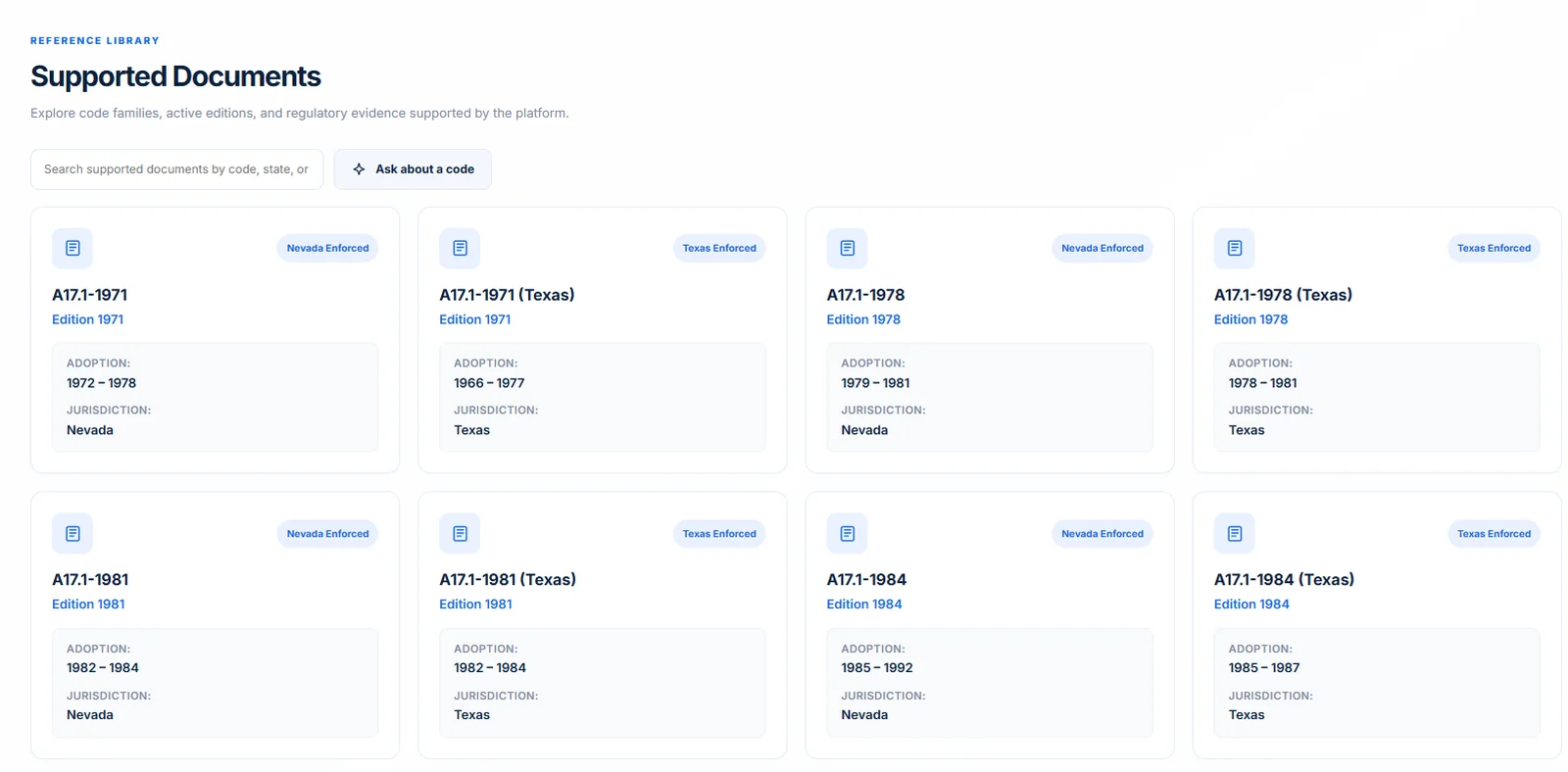Click the document icon on A17.1-1984 Nevada card
The height and width of the screenshot is (772, 1568).
pos(848,534)
